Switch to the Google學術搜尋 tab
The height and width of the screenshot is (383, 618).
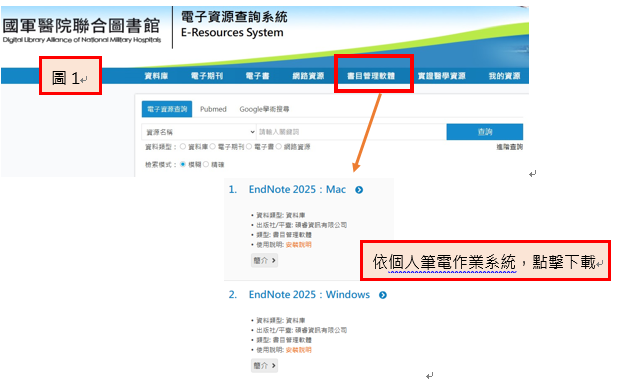click(264, 109)
